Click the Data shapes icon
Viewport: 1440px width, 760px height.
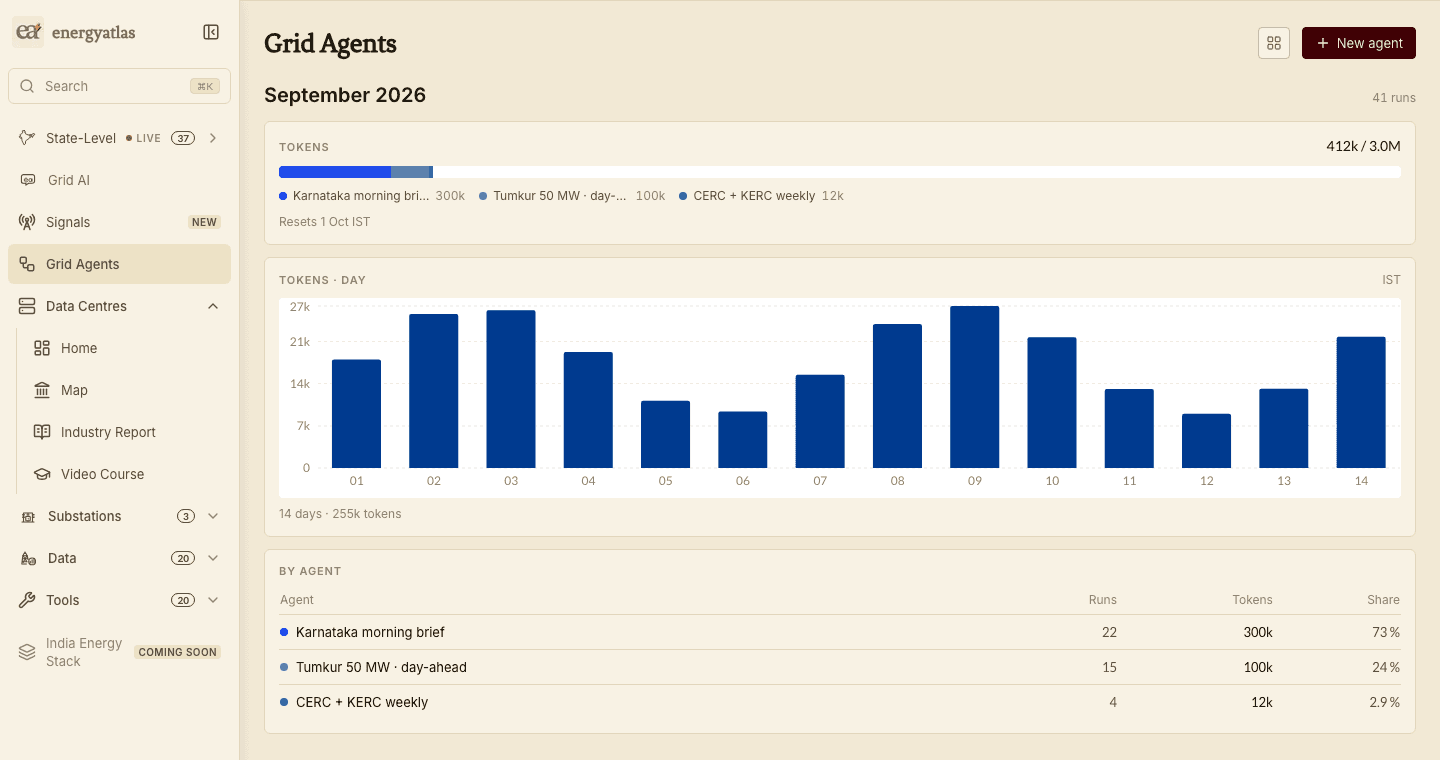(28, 558)
